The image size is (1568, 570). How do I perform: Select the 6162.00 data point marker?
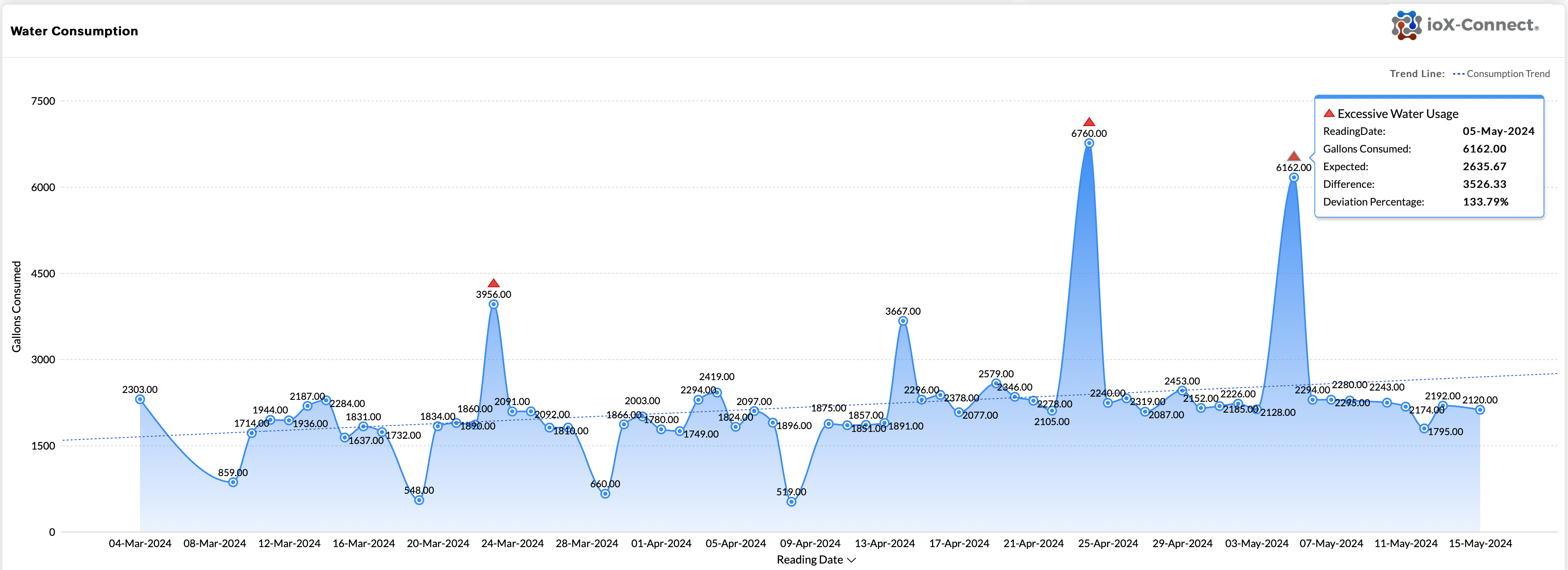click(1294, 177)
